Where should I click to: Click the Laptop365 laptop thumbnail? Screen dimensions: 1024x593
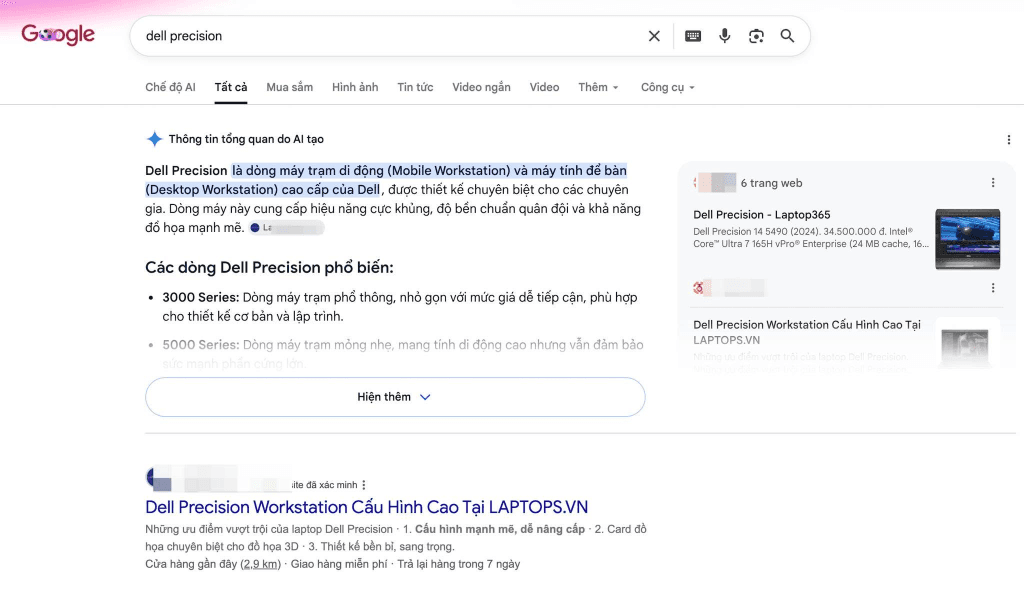pyautogui.click(x=967, y=239)
